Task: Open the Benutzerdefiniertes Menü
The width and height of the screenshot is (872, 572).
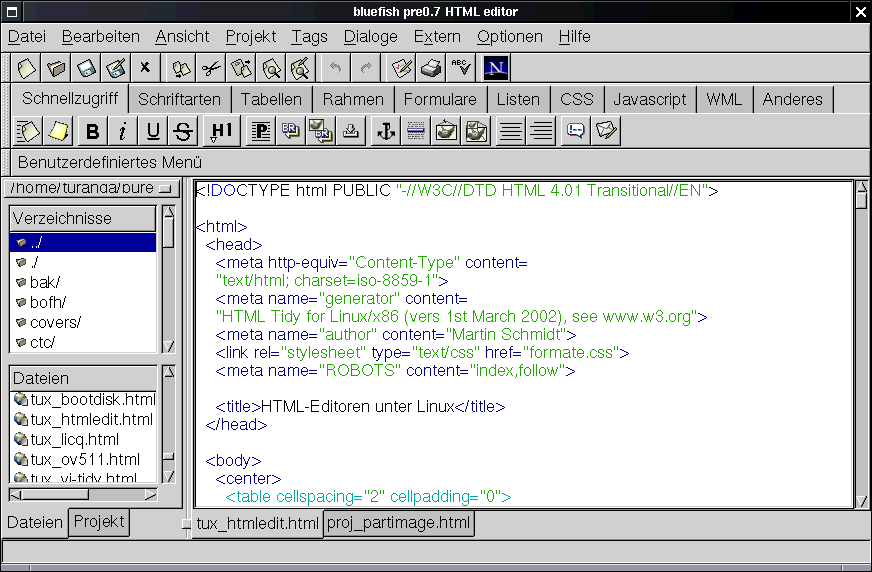Action: pos(110,163)
